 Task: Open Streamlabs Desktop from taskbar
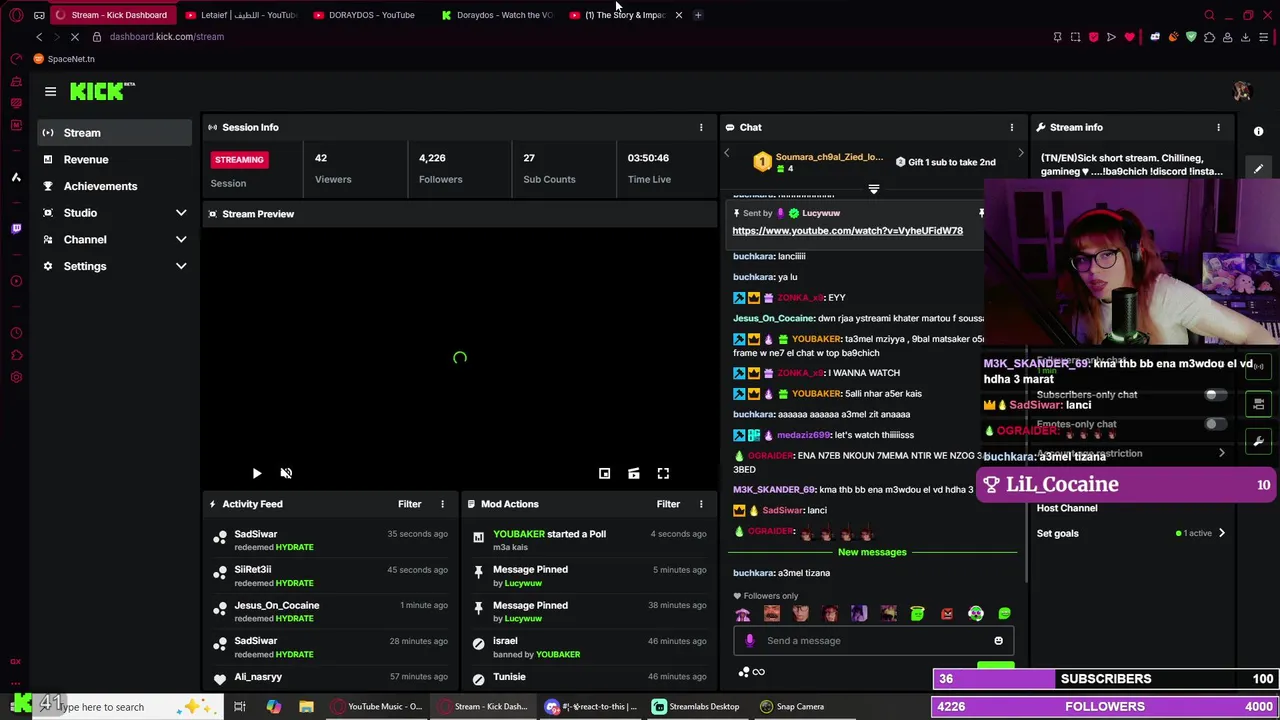pos(695,707)
